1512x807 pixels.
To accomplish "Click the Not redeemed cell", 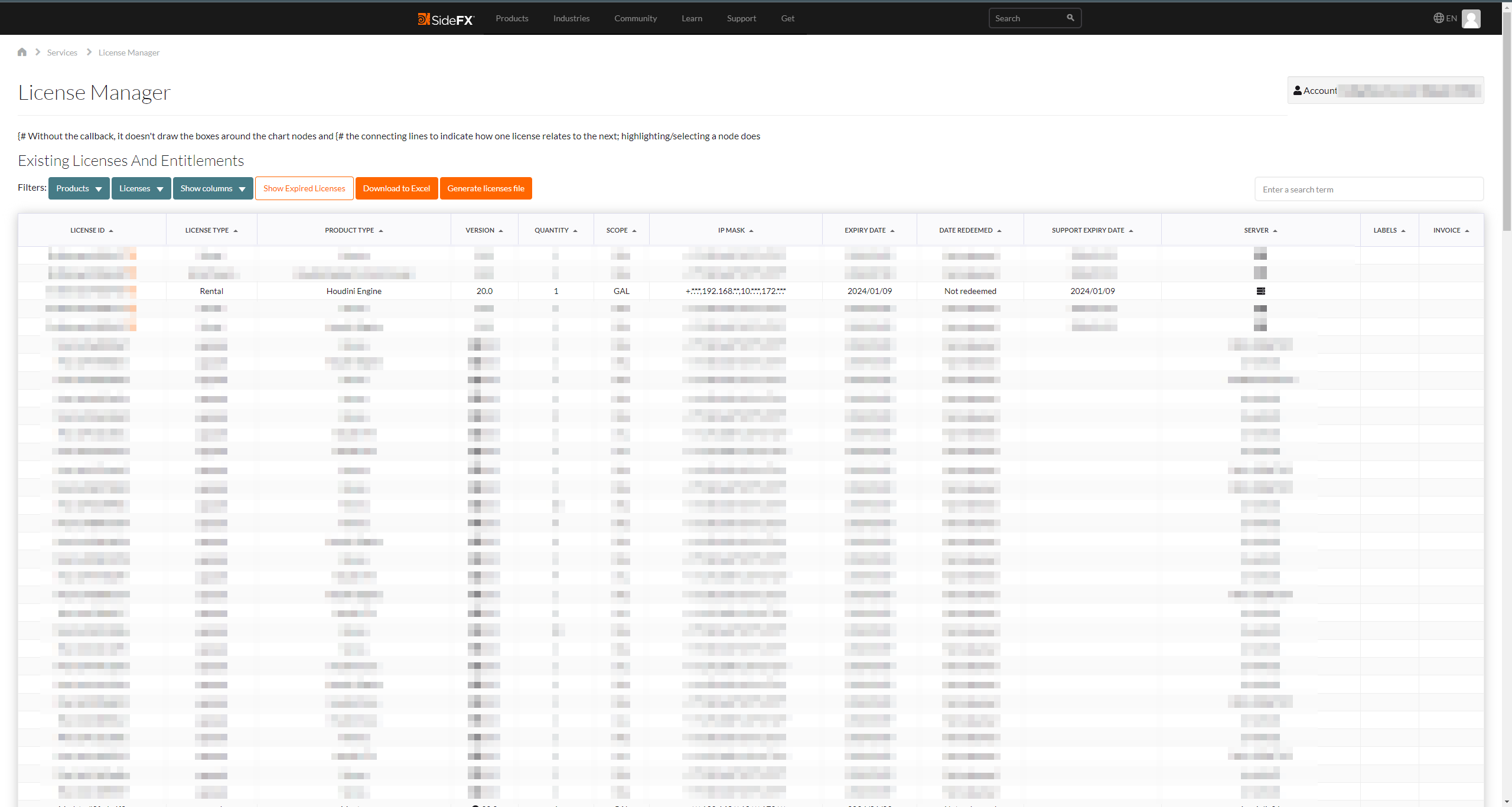I will 970,291.
